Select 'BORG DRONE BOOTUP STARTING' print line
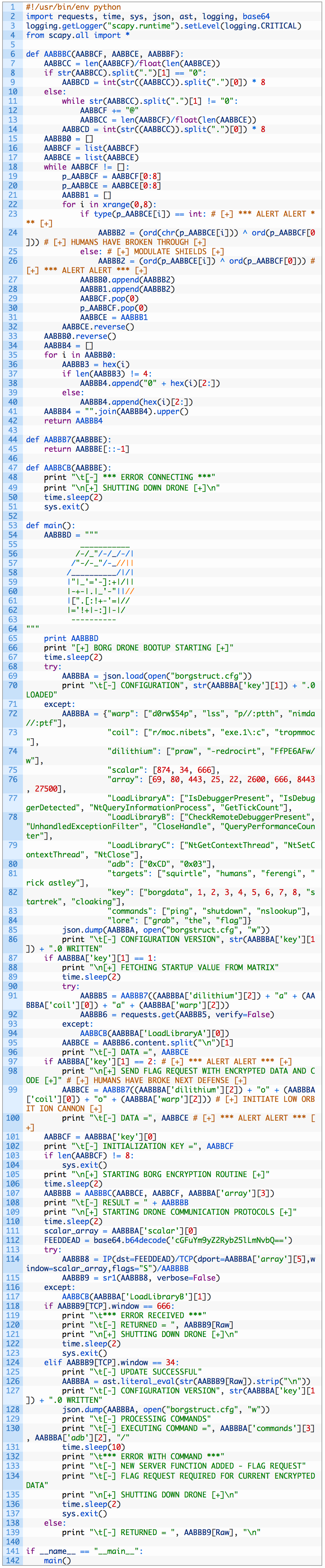Screen dimensions: 325x1568 pyautogui.click(x=138, y=648)
